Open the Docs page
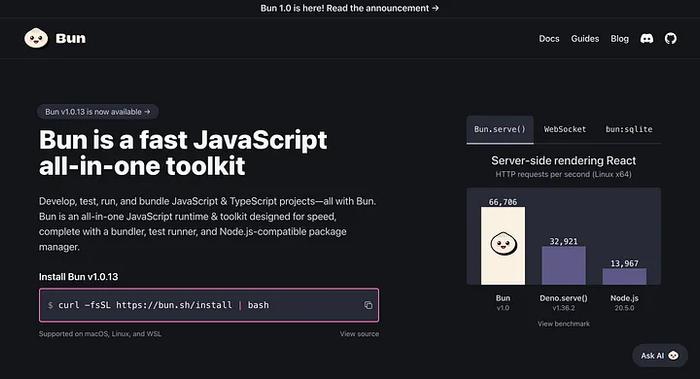Screen dimensions: 700x379 pos(549,39)
